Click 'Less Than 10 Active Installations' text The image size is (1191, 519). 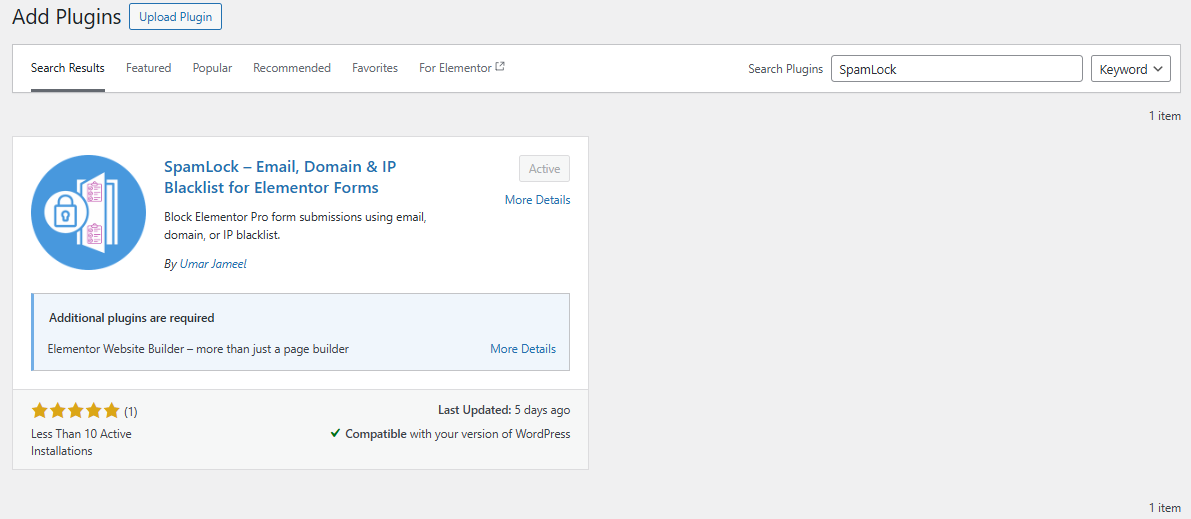tap(81, 442)
